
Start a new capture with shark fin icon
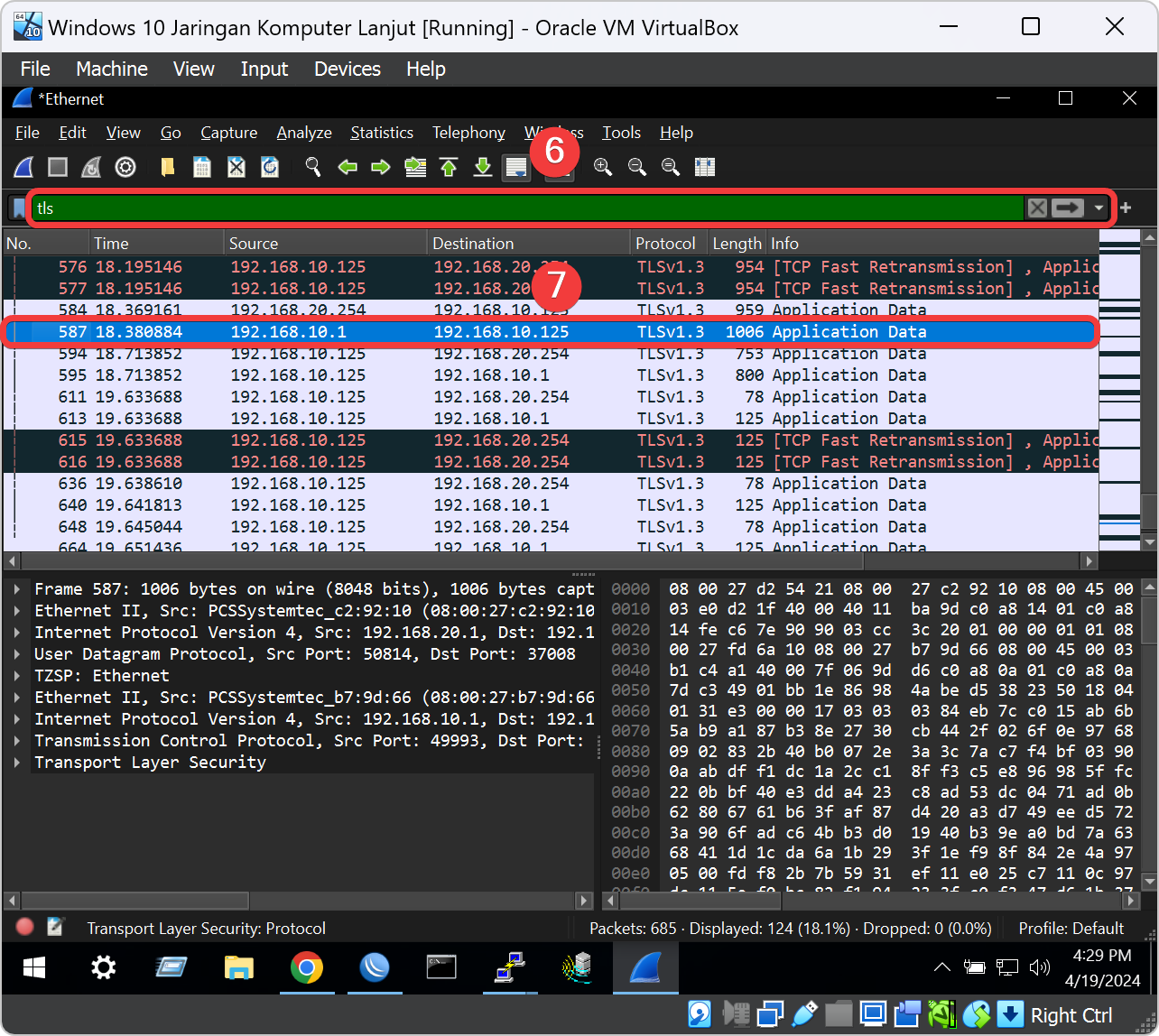click(24, 167)
